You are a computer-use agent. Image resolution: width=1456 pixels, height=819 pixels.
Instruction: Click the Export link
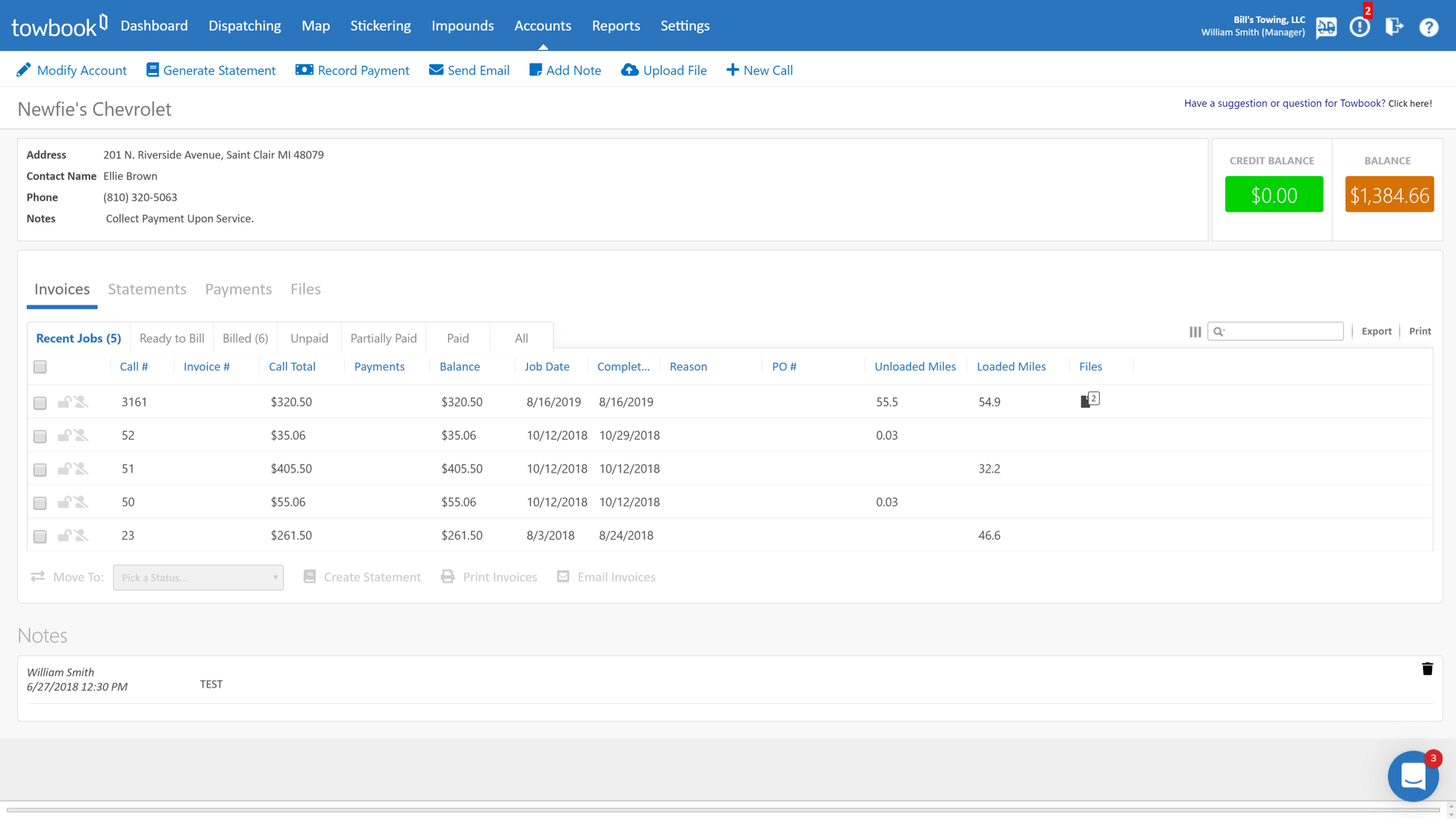tap(1375, 331)
